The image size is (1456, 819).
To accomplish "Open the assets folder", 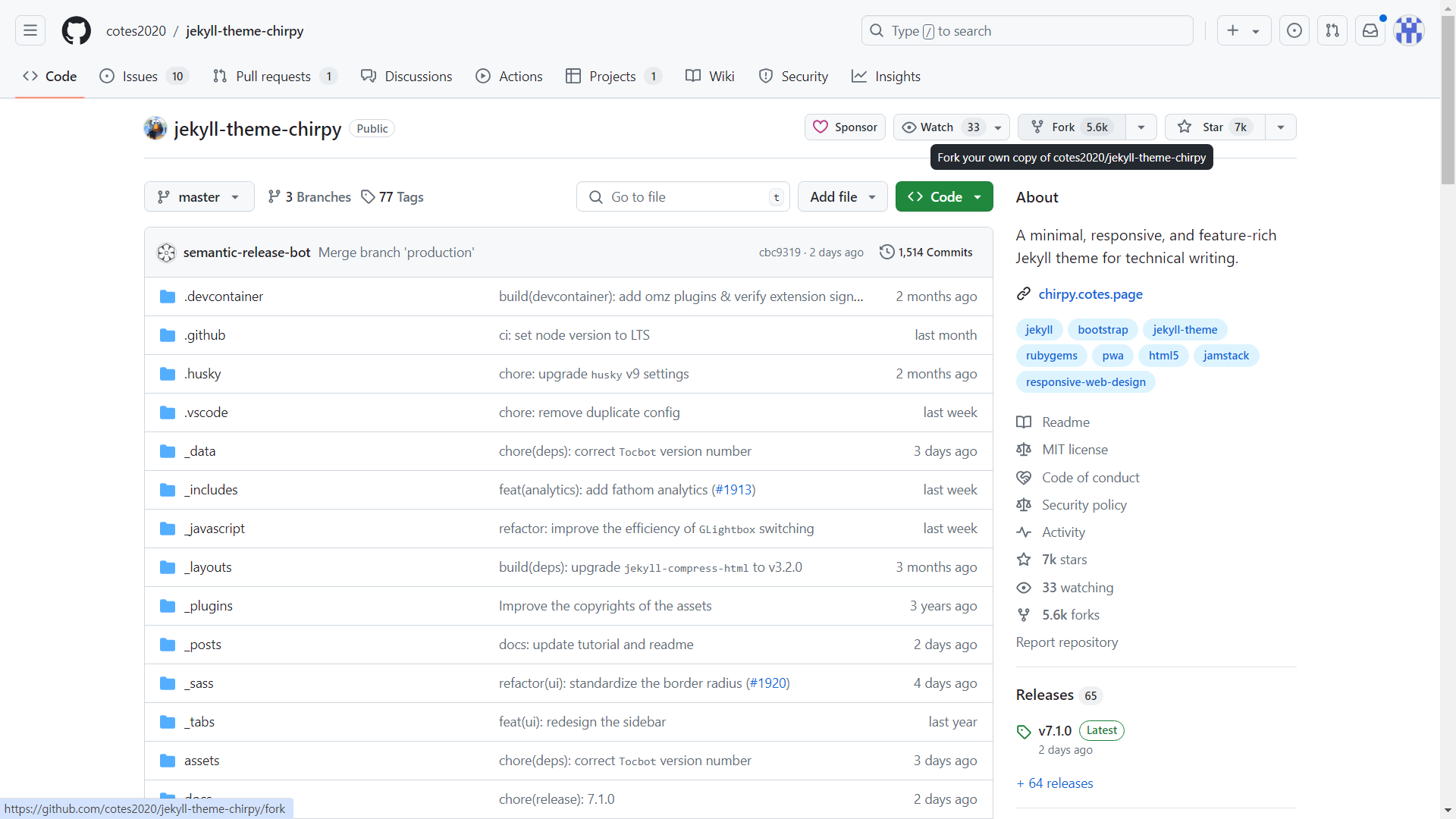I will point(202,761).
